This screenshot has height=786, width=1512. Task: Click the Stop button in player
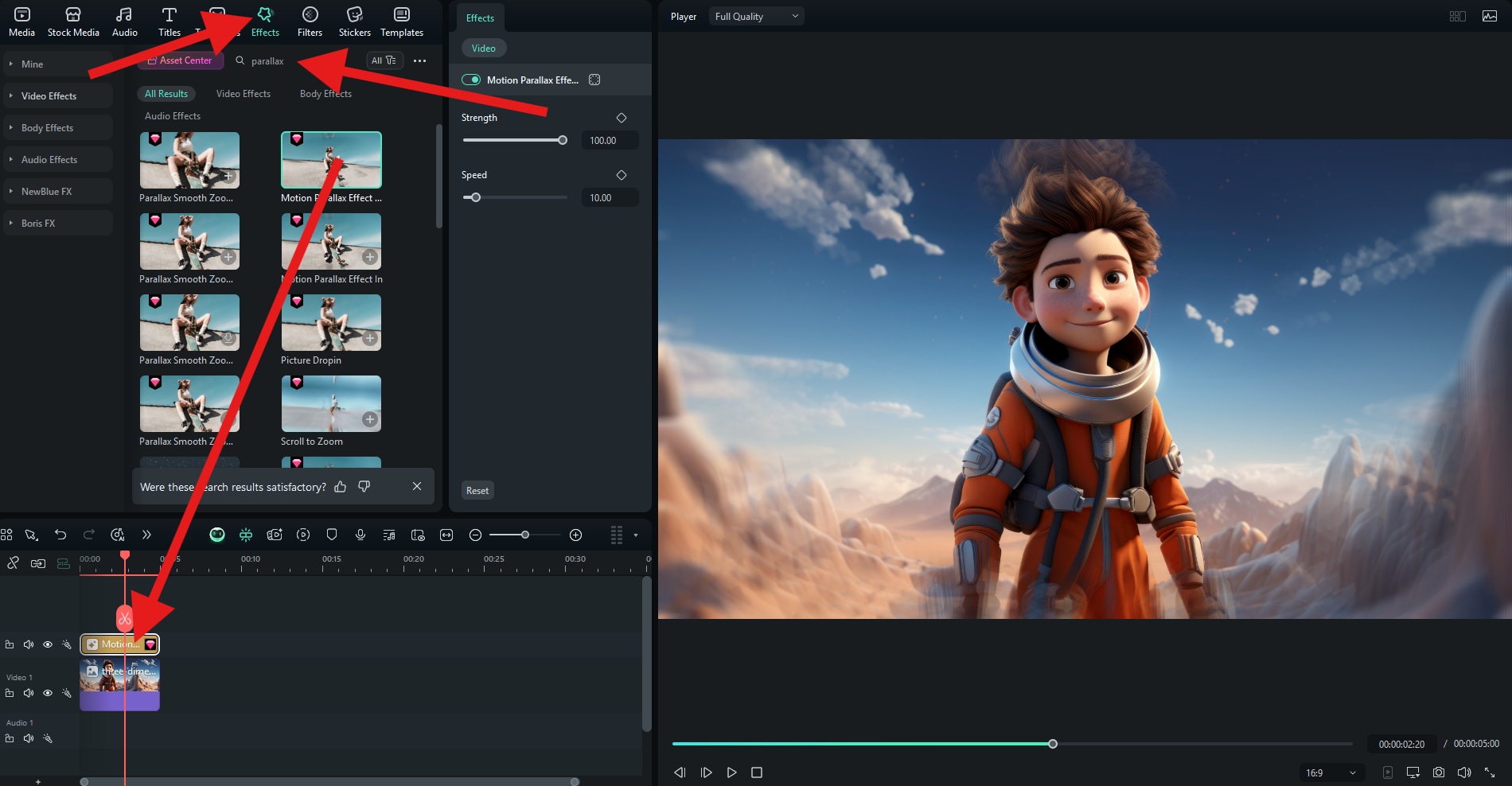(757, 772)
